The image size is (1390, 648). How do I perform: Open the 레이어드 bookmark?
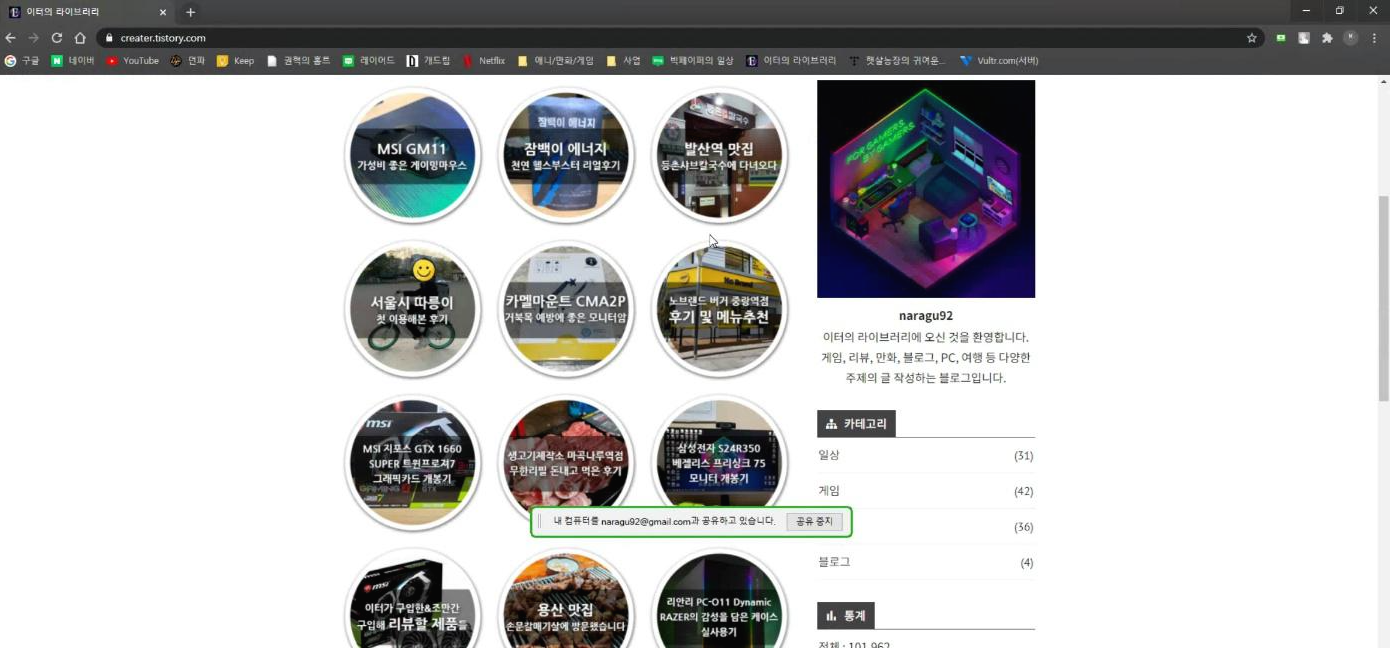pos(369,61)
